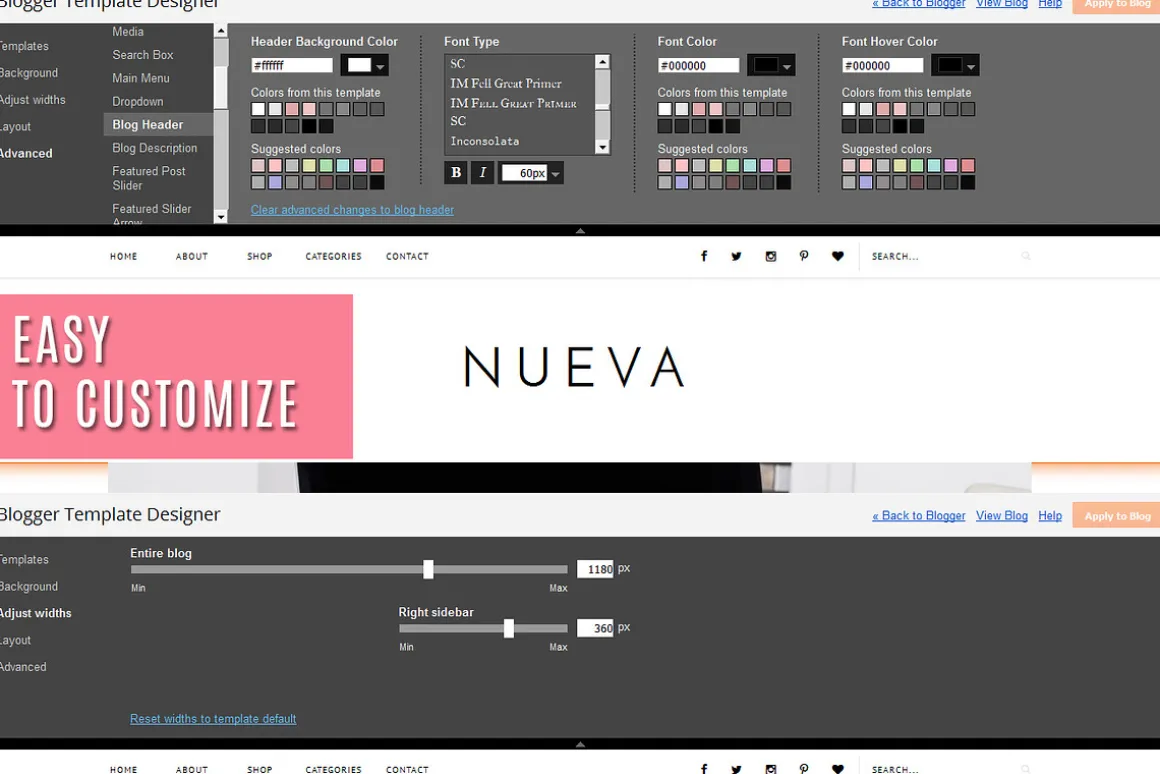Click CONTACT in upper blog menu
This screenshot has width=1160, height=774.
[x=407, y=256]
